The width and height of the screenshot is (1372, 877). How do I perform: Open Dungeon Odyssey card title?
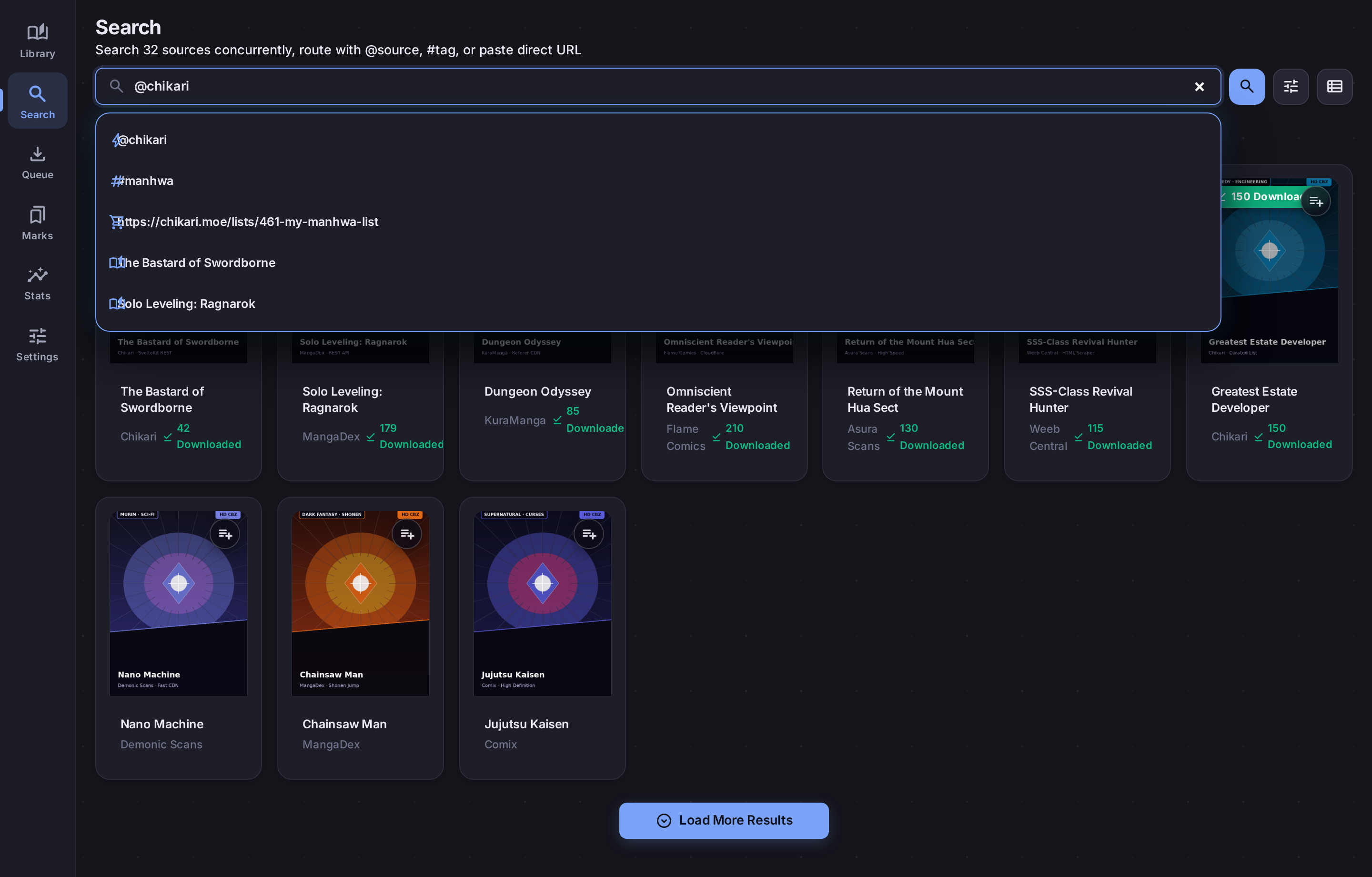[x=537, y=391]
